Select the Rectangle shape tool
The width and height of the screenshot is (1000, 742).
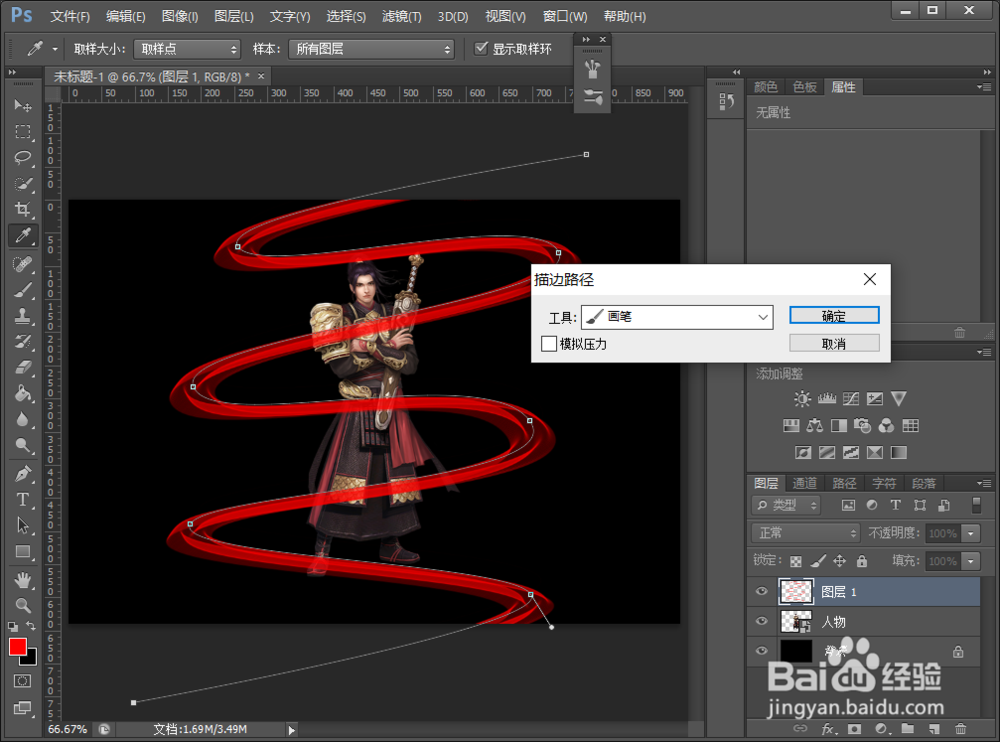tap(23, 551)
